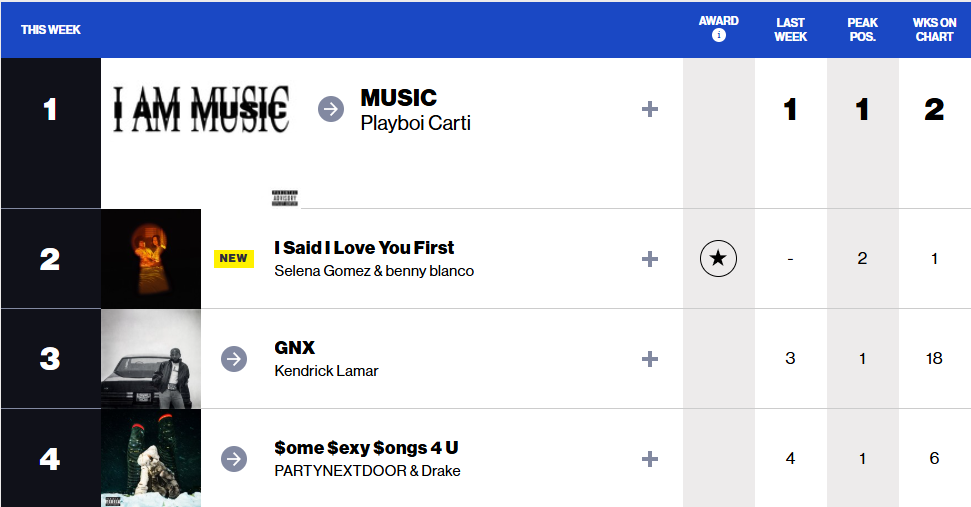Image resolution: width=971 pixels, height=507 pixels.
Task: Click the Award info icon in header
Action: coord(718,36)
